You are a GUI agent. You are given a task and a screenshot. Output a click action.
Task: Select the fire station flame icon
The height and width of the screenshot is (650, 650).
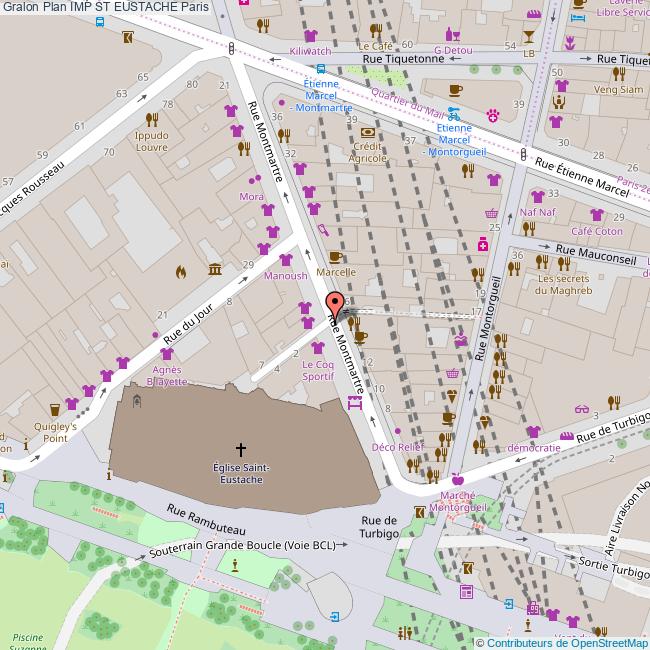tap(181, 270)
